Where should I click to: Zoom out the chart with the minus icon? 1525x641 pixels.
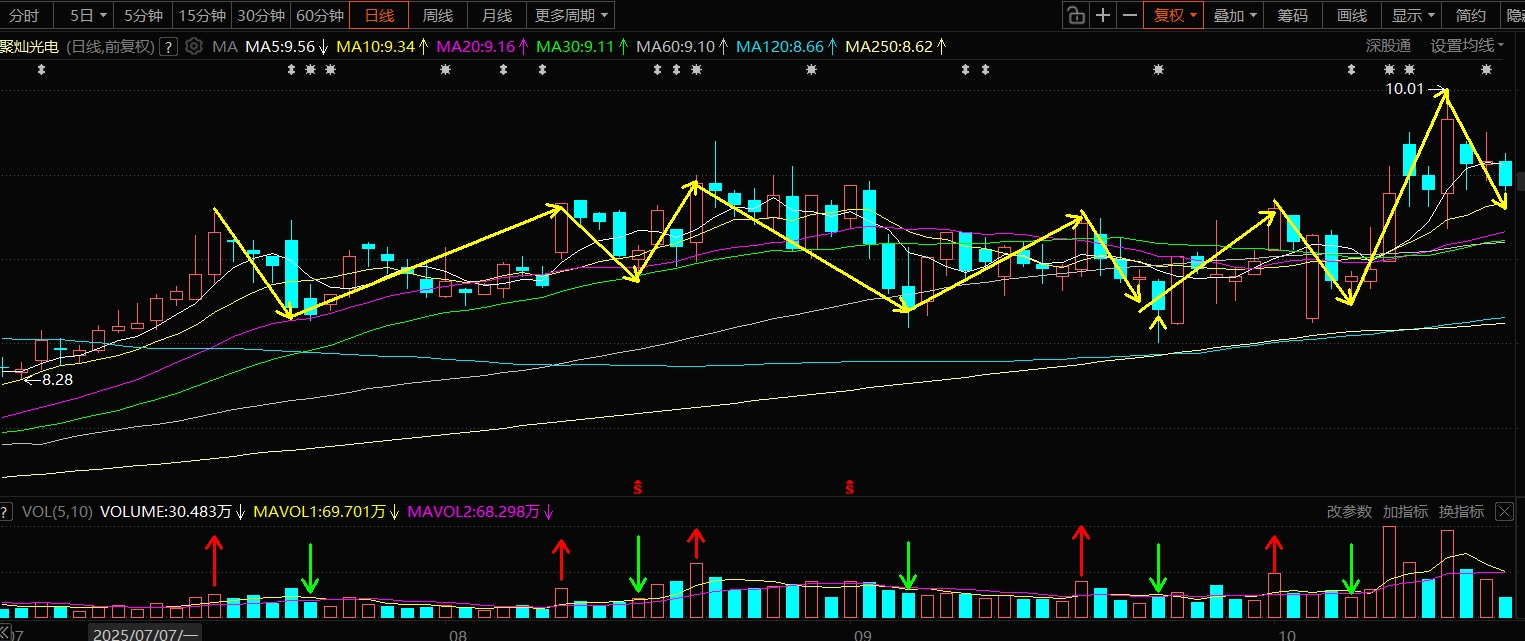pyautogui.click(x=1129, y=15)
